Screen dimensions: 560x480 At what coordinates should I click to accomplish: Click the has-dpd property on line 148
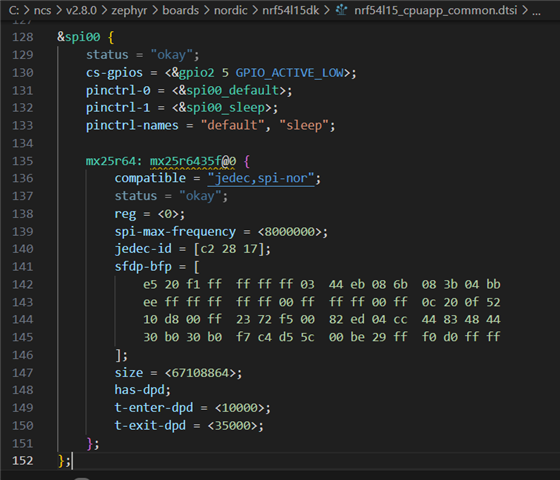pyautogui.click(x=139, y=390)
